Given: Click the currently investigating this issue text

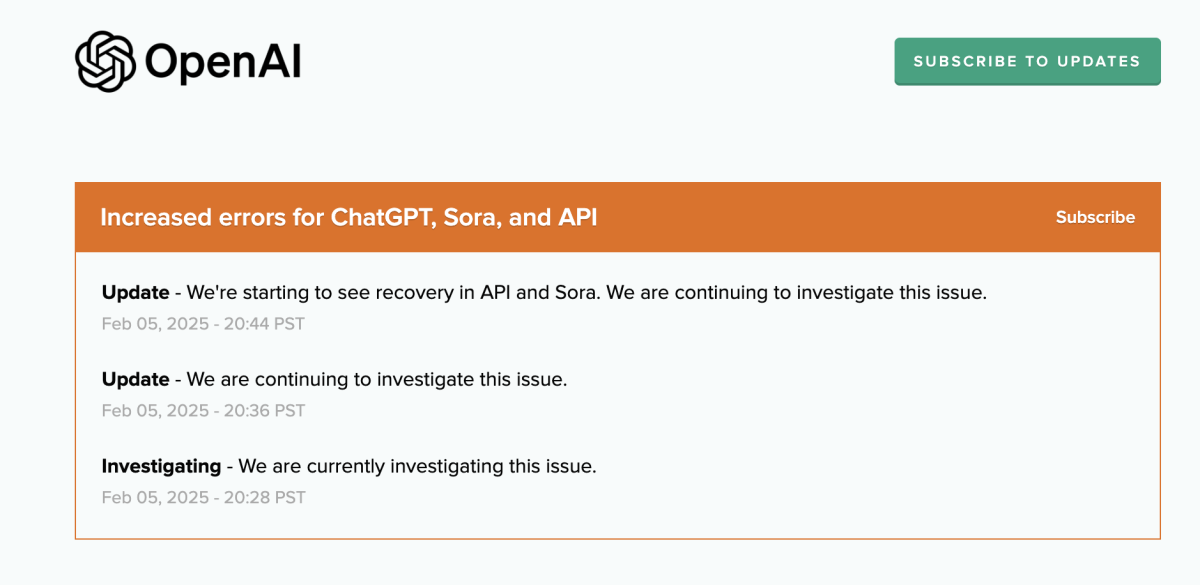Looking at the screenshot, I should pyautogui.click(x=417, y=466).
